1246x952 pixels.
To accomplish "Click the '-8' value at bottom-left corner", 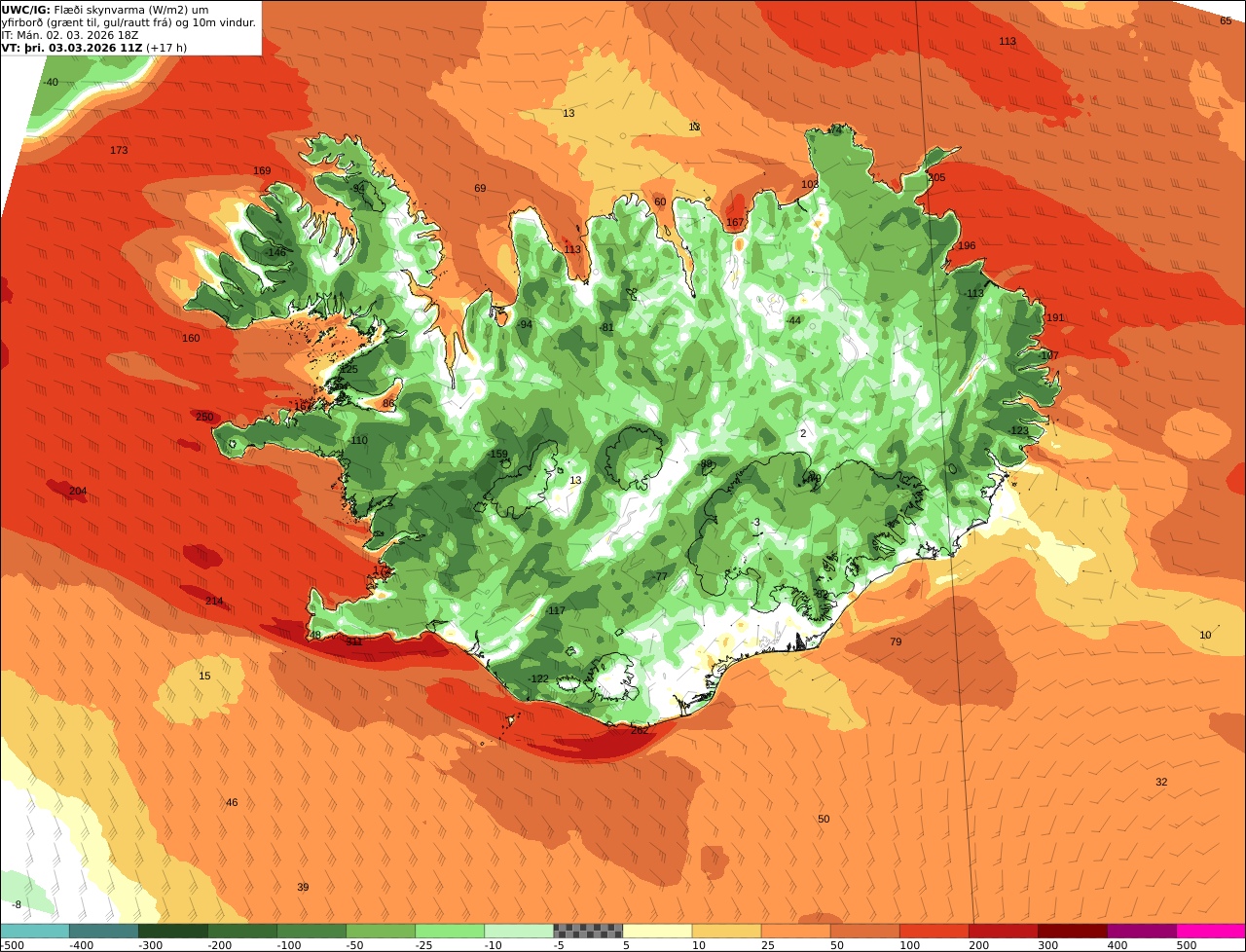I will pos(15,904).
